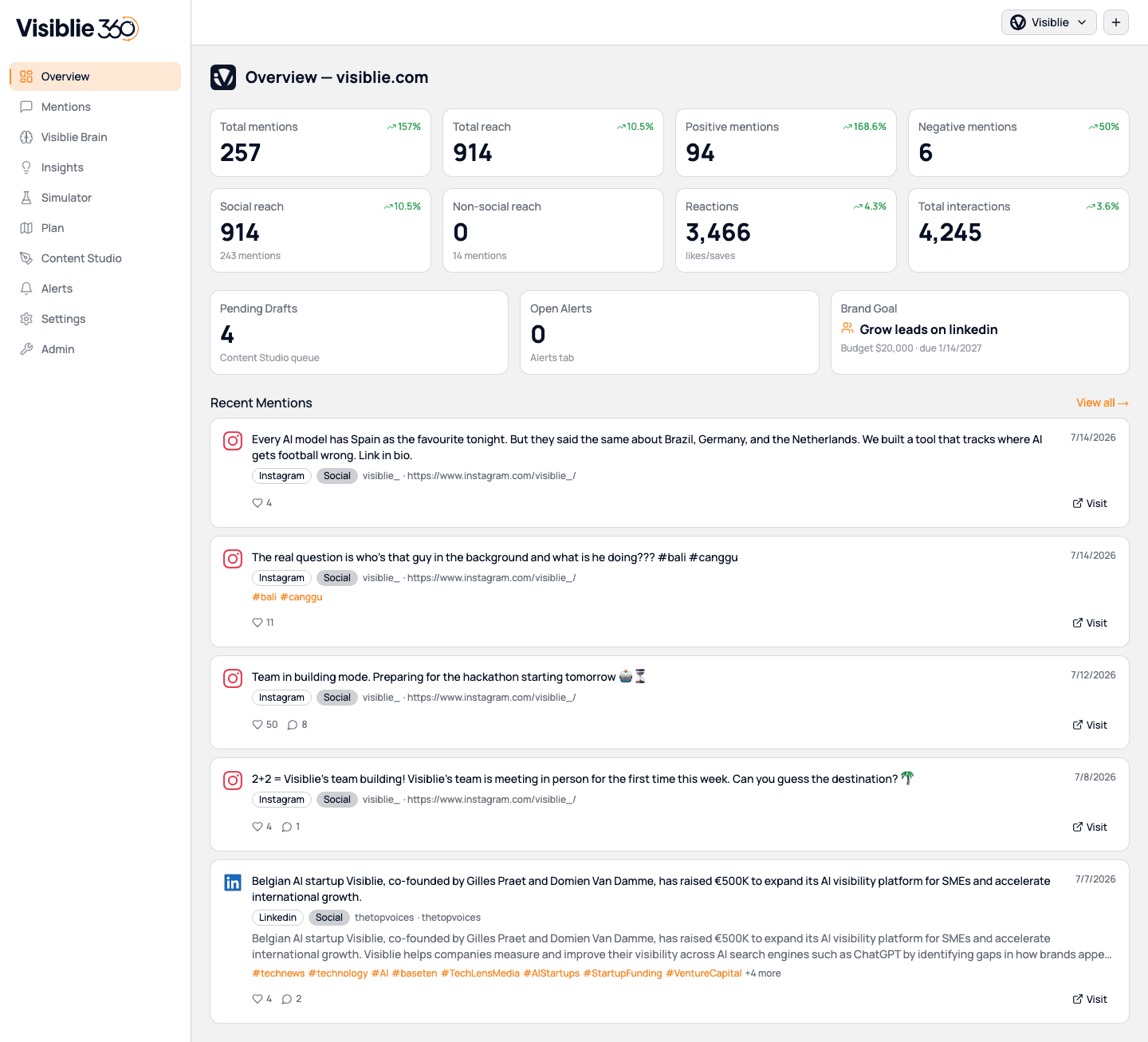This screenshot has height=1042, width=1148.
Task: Click the 243 mentions subtext
Action: coord(250,256)
